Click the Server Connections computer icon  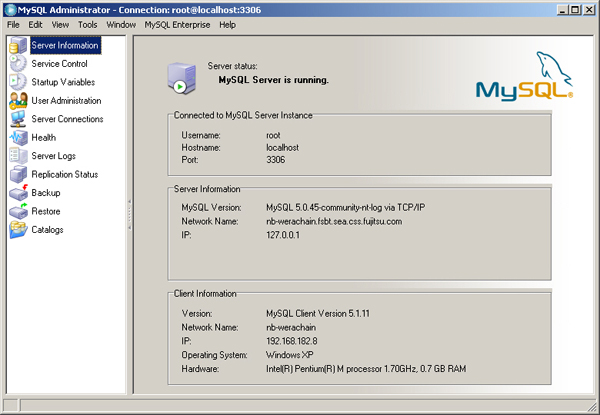point(18,119)
